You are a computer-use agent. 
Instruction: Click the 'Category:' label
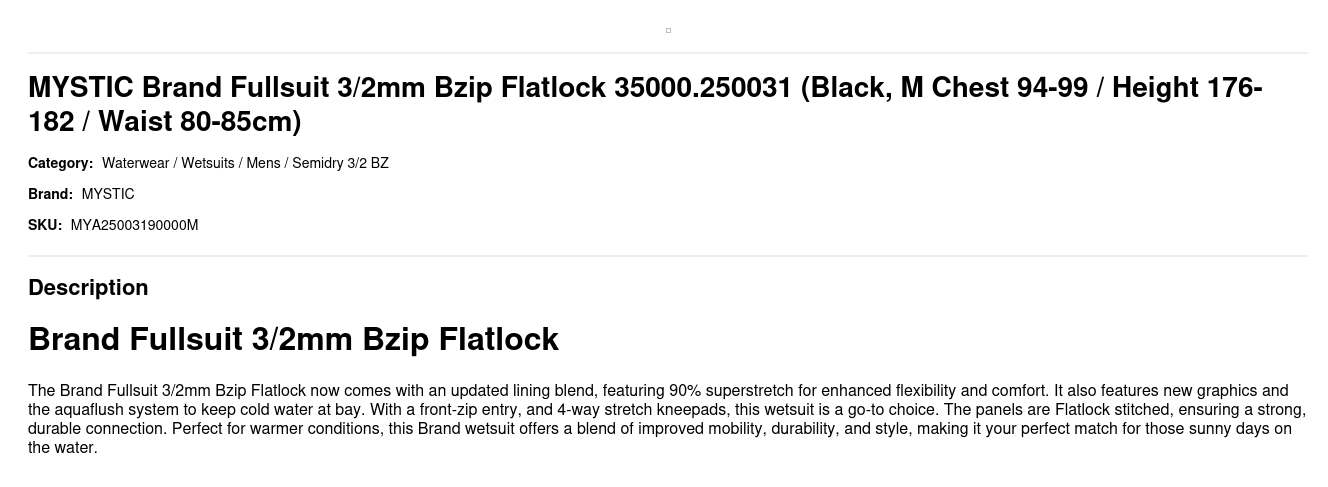[60, 163]
